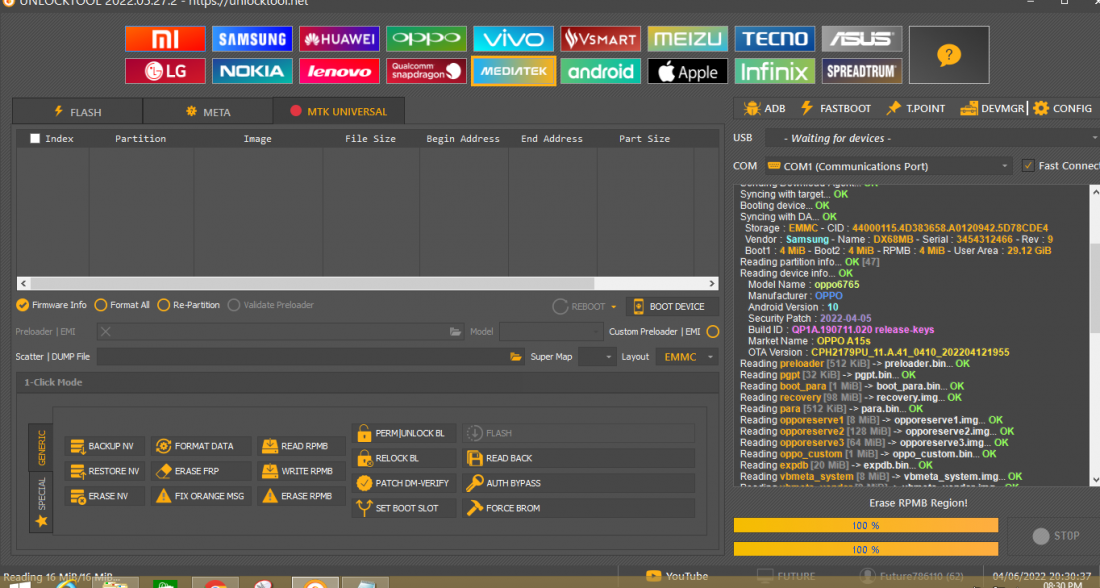Open the Fastboot tools

[836, 108]
